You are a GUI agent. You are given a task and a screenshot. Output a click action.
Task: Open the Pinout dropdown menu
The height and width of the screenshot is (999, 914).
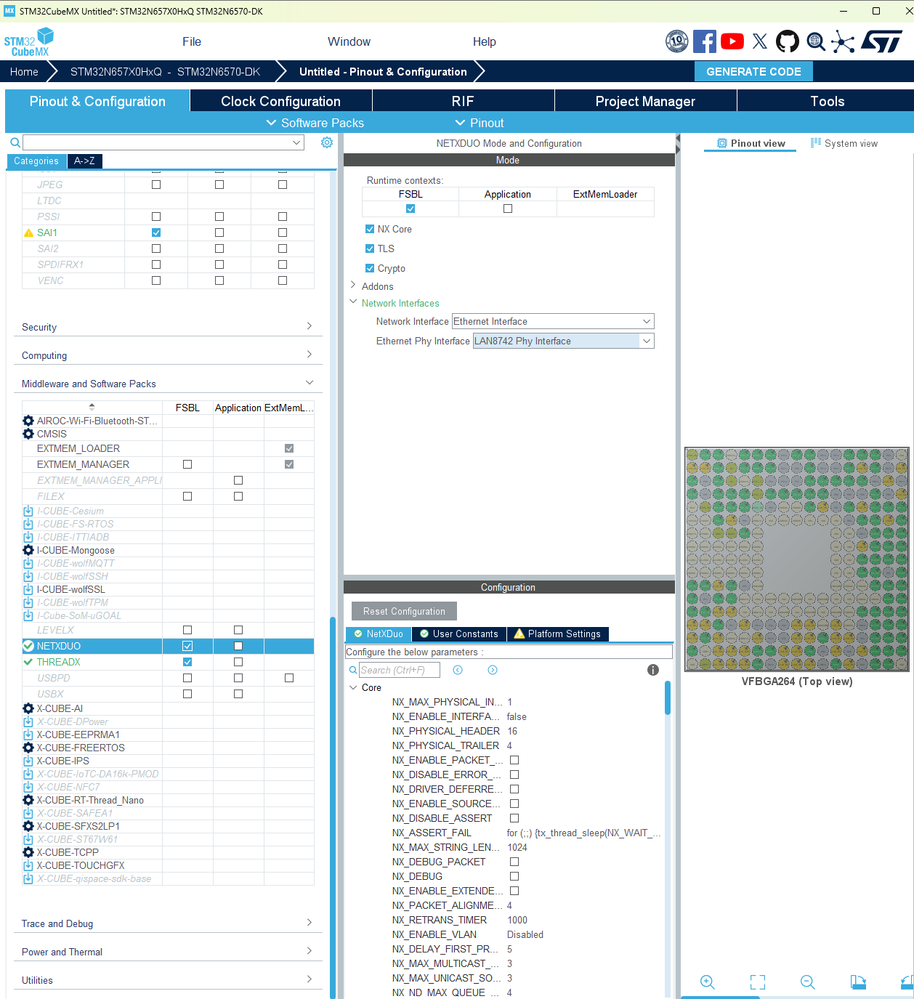pyautogui.click(x=480, y=123)
